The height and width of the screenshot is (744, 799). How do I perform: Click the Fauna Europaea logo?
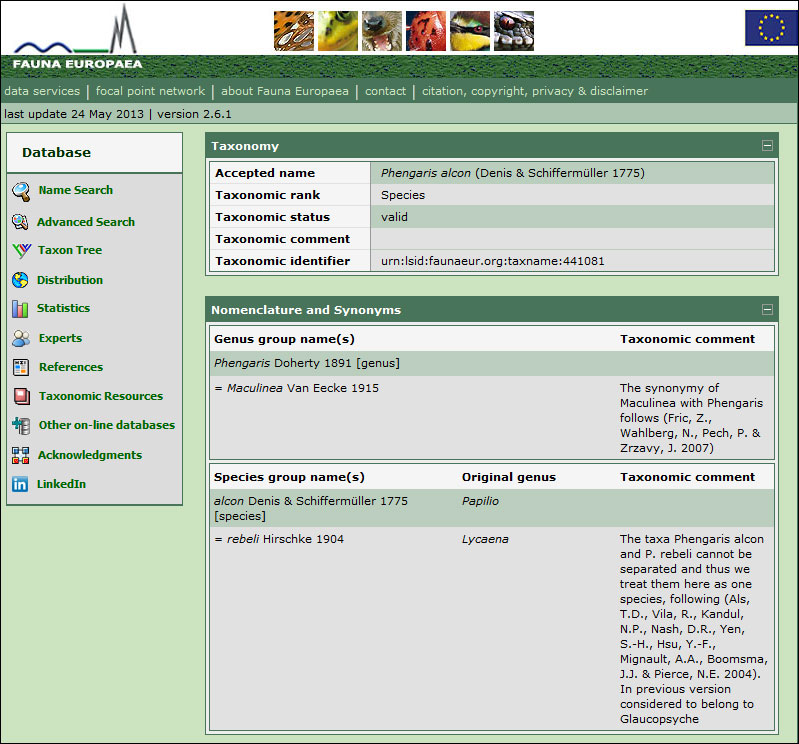pos(75,38)
